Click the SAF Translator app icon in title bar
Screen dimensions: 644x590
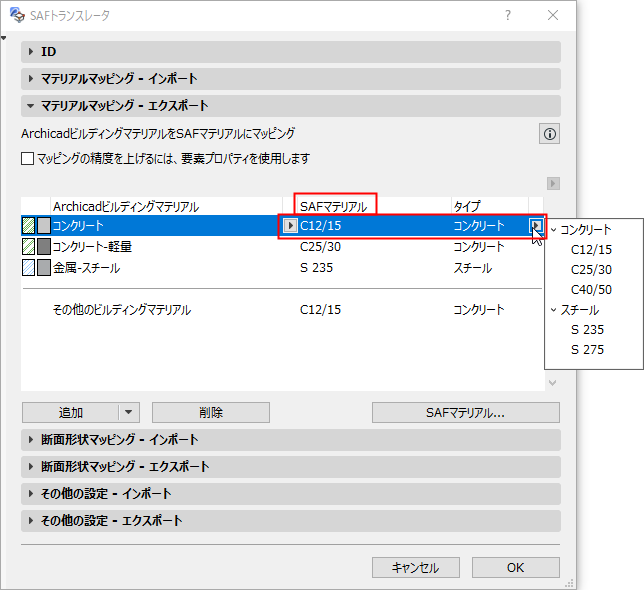[x=17, y=15]
